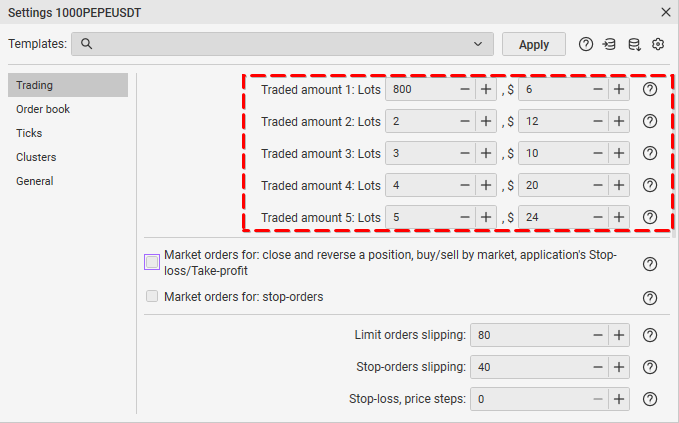The image size is (679, 423).
Task: Enable market orders for close and reverse position
Action: coord(152,262)
